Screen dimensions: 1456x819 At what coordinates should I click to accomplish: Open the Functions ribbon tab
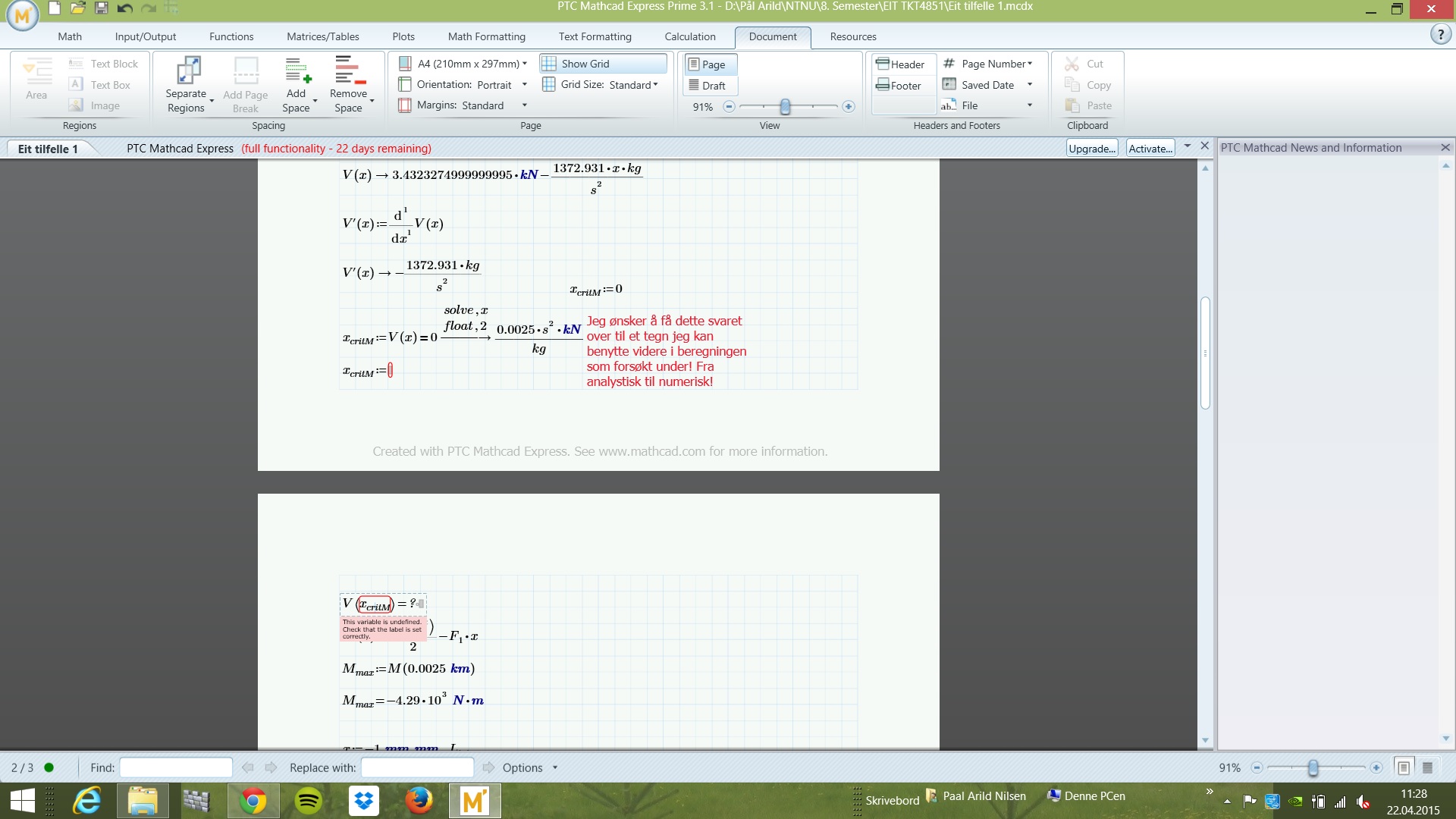tap(230, 36)
